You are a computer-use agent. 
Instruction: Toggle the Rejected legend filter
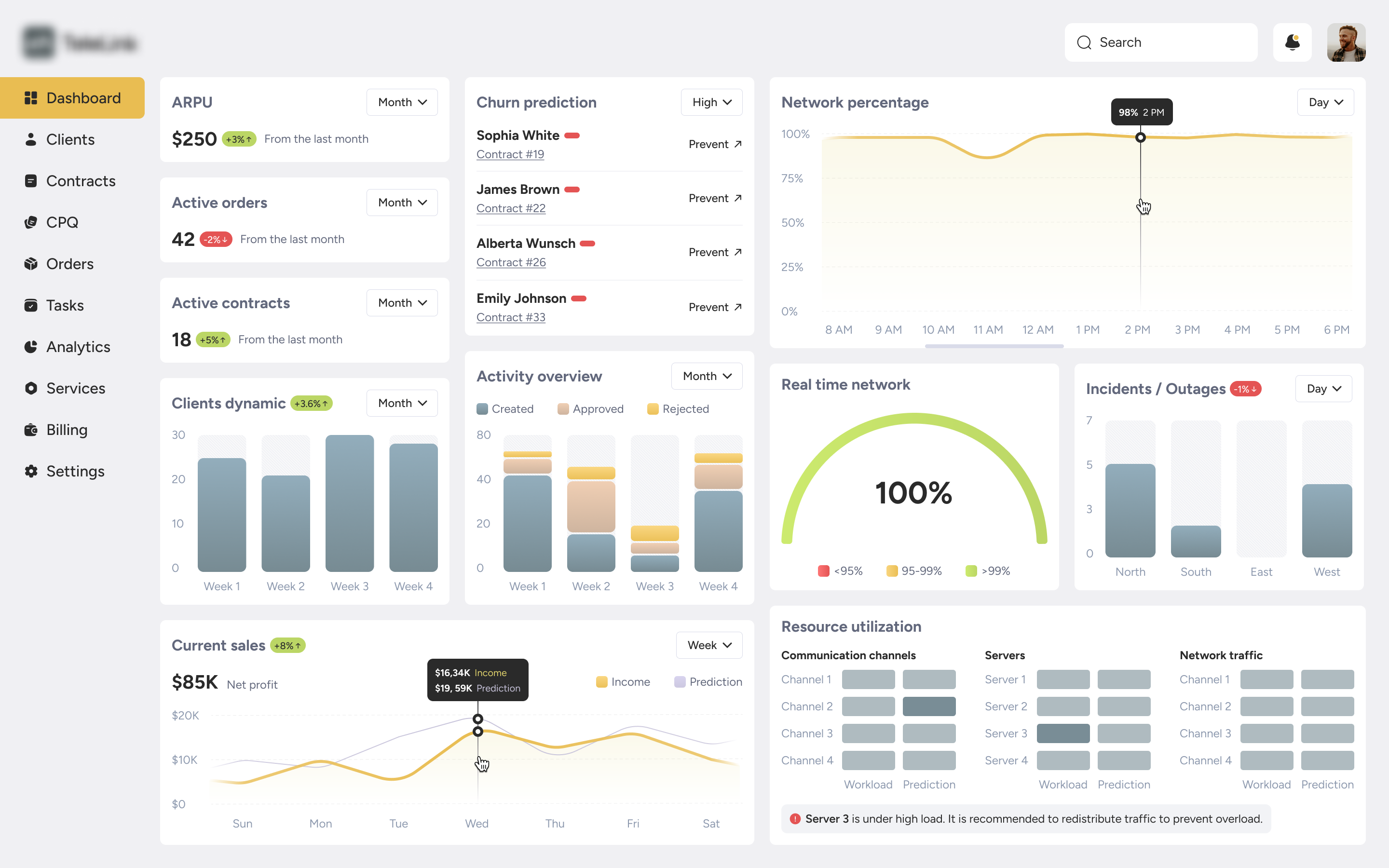pyautogui.click(x=678, y=409)
